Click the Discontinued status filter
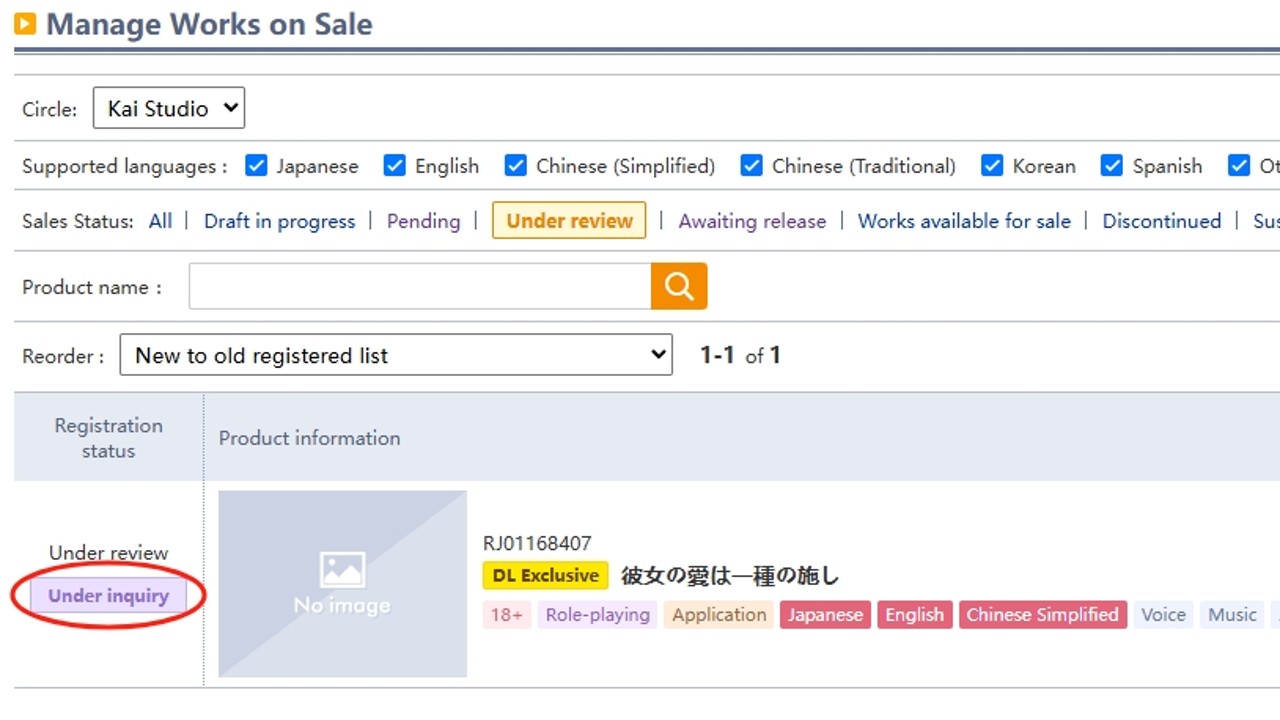The height and width of the screenshot is (720, 1280). [x=1161, y=221]
